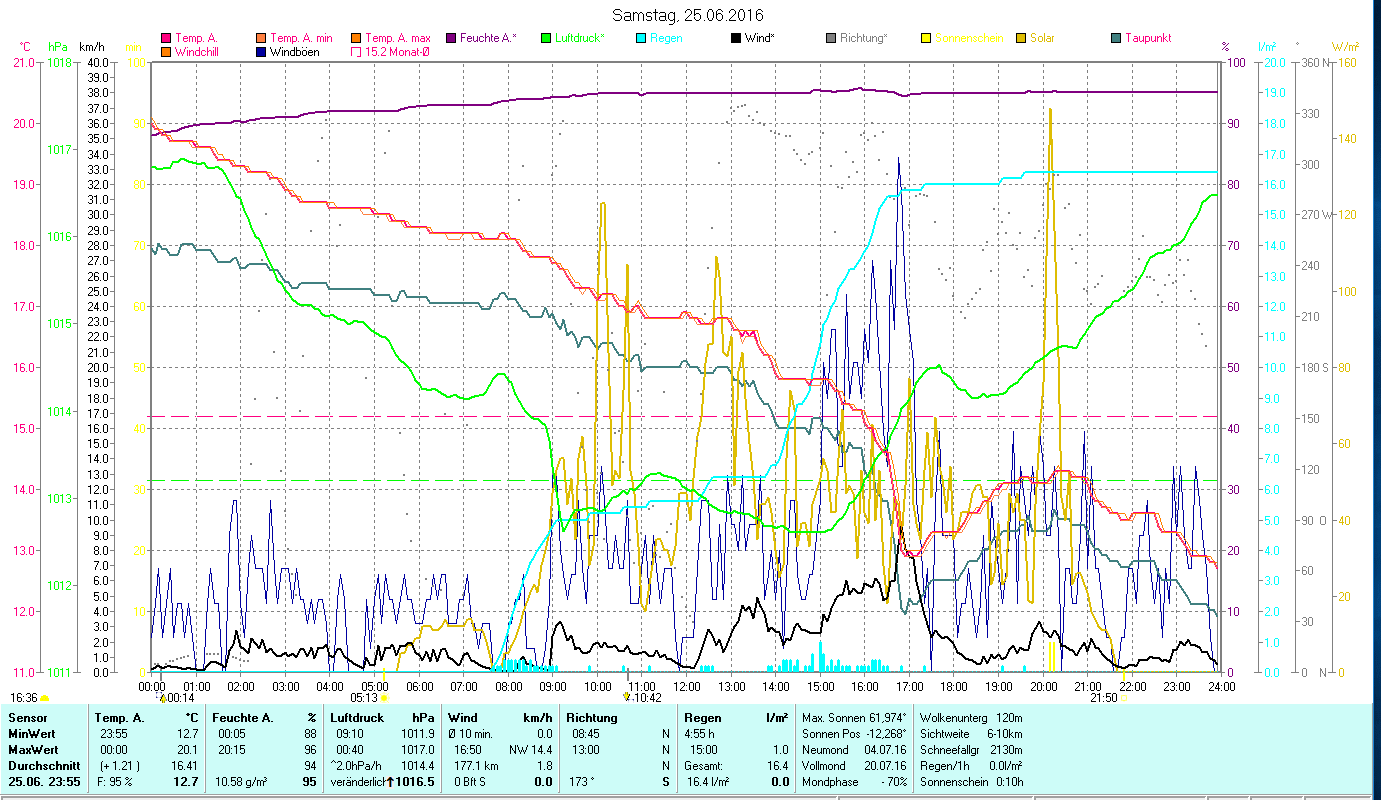
Task: Click the sunrise sun icon at 05:13
Action: tap(384, 698)
